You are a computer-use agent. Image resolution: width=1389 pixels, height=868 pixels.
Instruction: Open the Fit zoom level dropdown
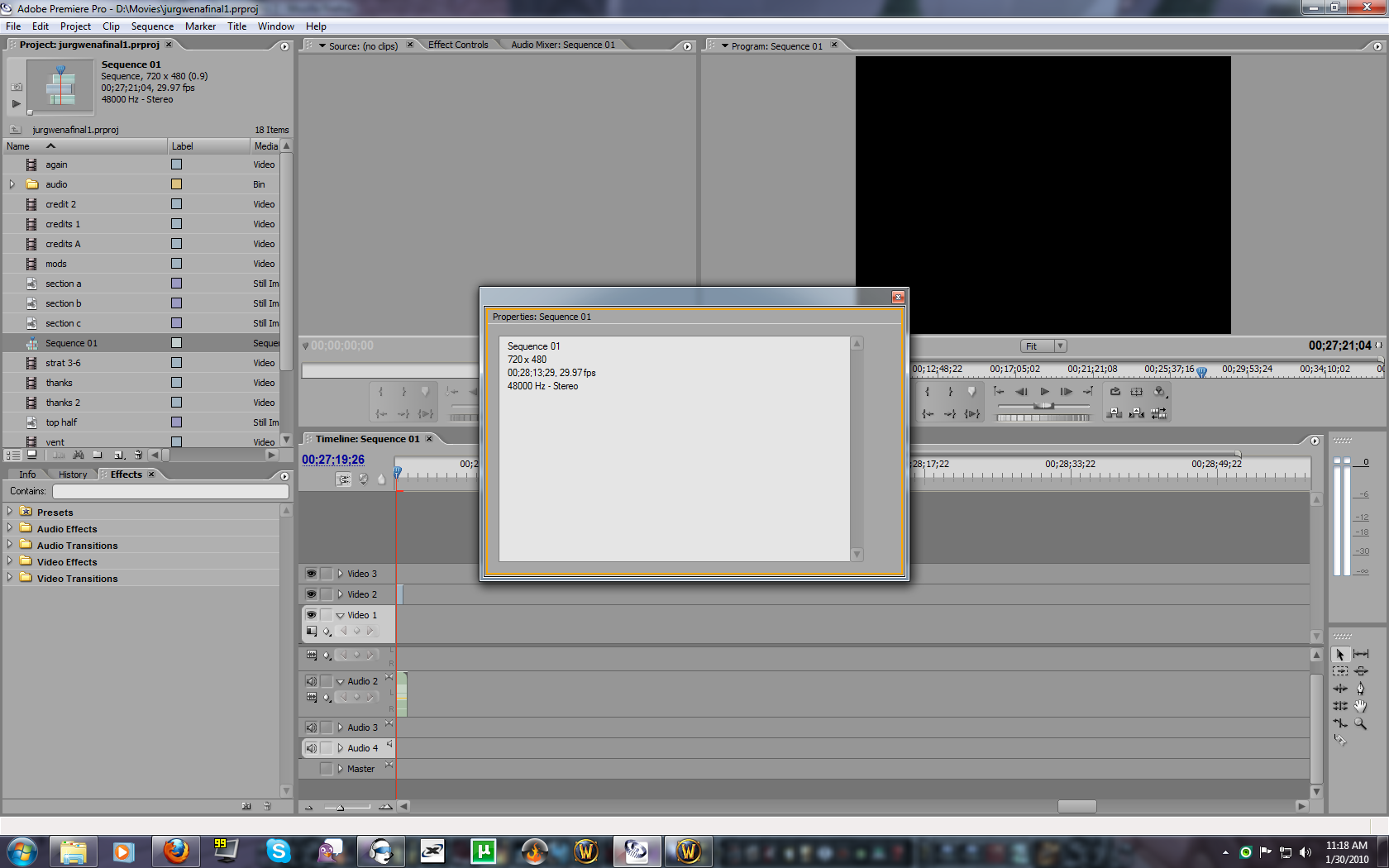click(x=1043, y=346)
